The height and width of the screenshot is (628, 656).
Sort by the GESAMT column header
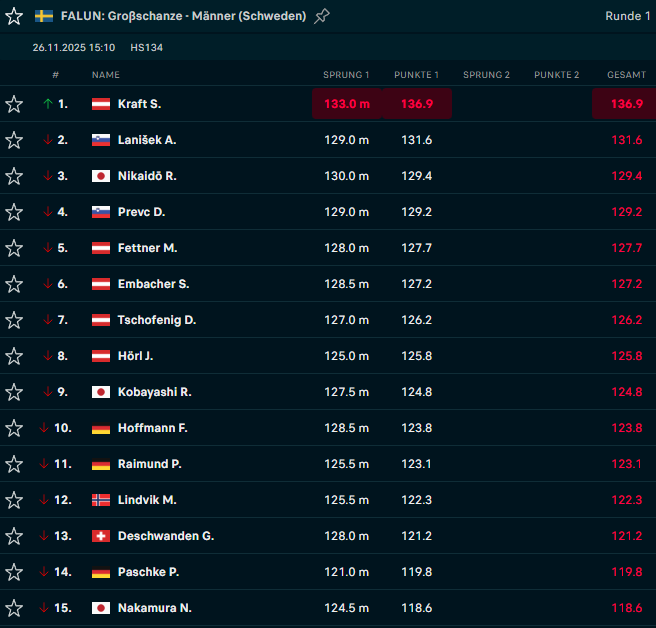pos(626,75)
